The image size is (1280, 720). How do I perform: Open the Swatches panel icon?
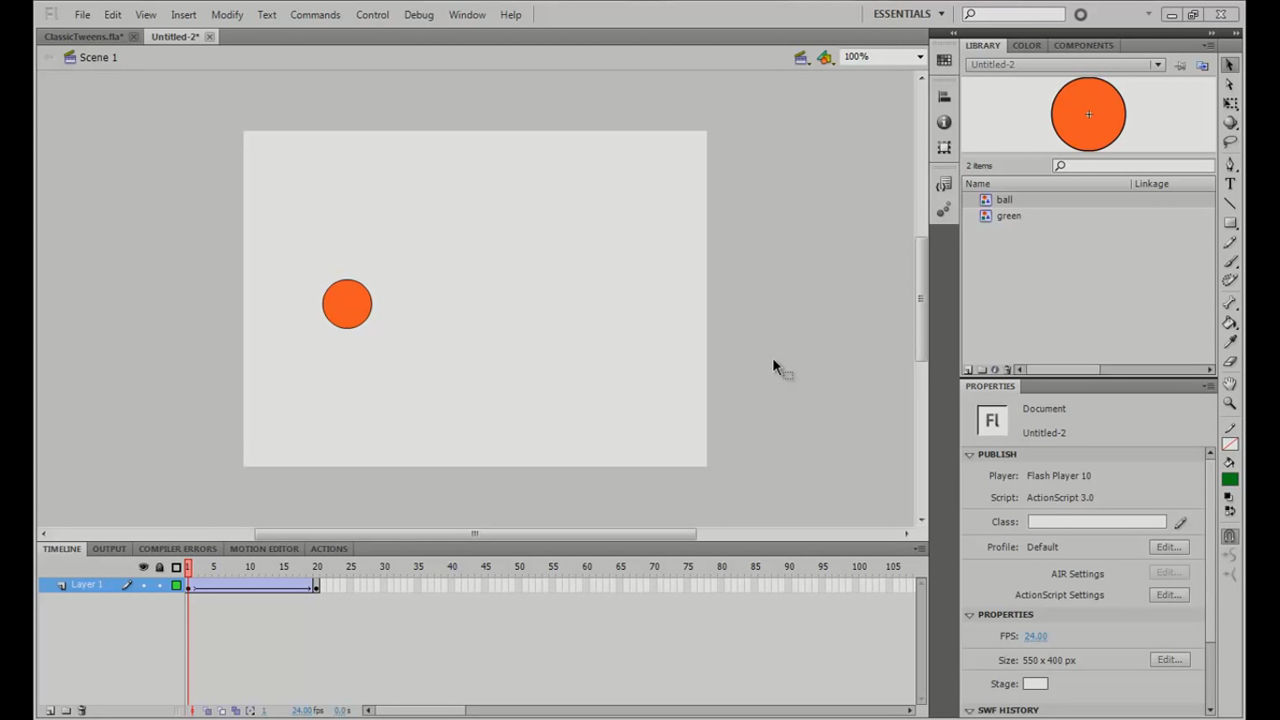pyautogui.click(x=944, y=60)
